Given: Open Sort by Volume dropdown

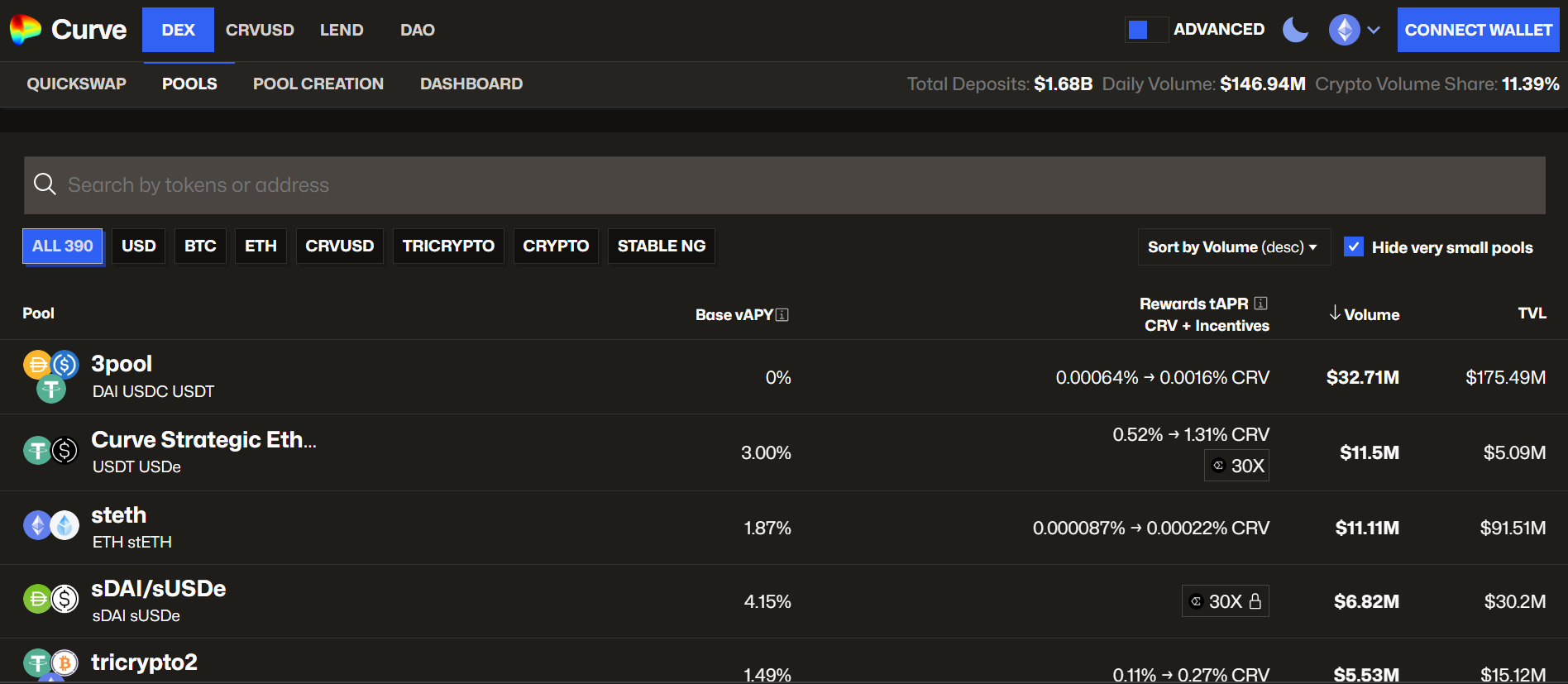Looking at the screenshot, I should point(1233,246).
